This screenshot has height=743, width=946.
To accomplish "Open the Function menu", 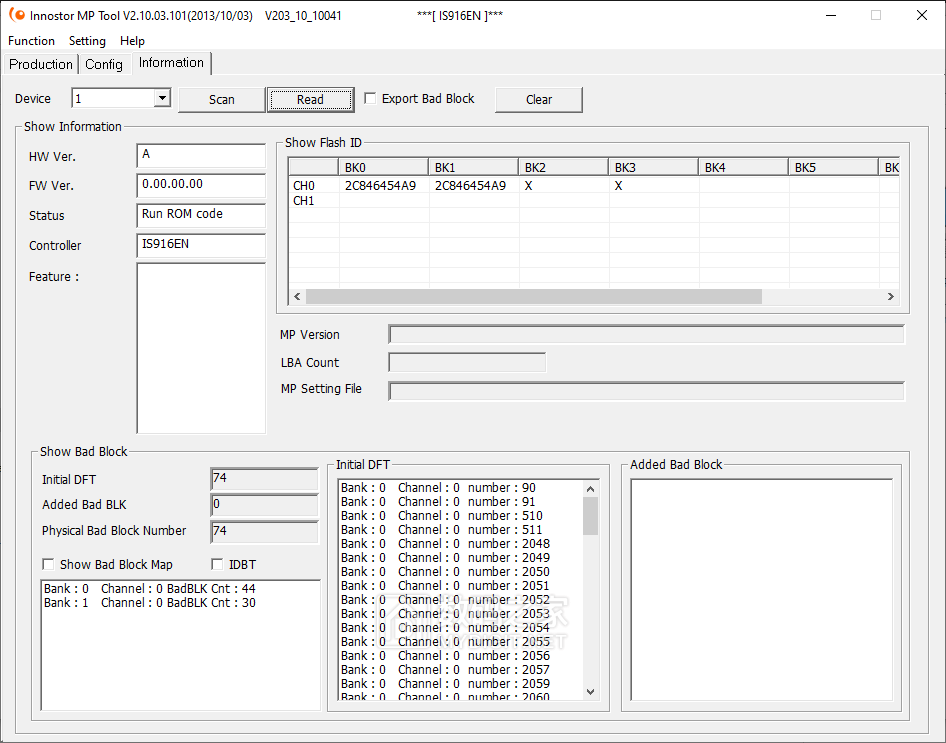I will click(x=31, y=41).
